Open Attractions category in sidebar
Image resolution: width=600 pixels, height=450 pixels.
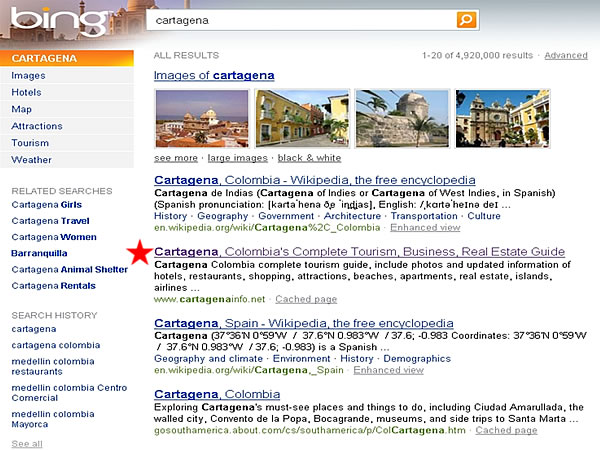coord(37,126)
